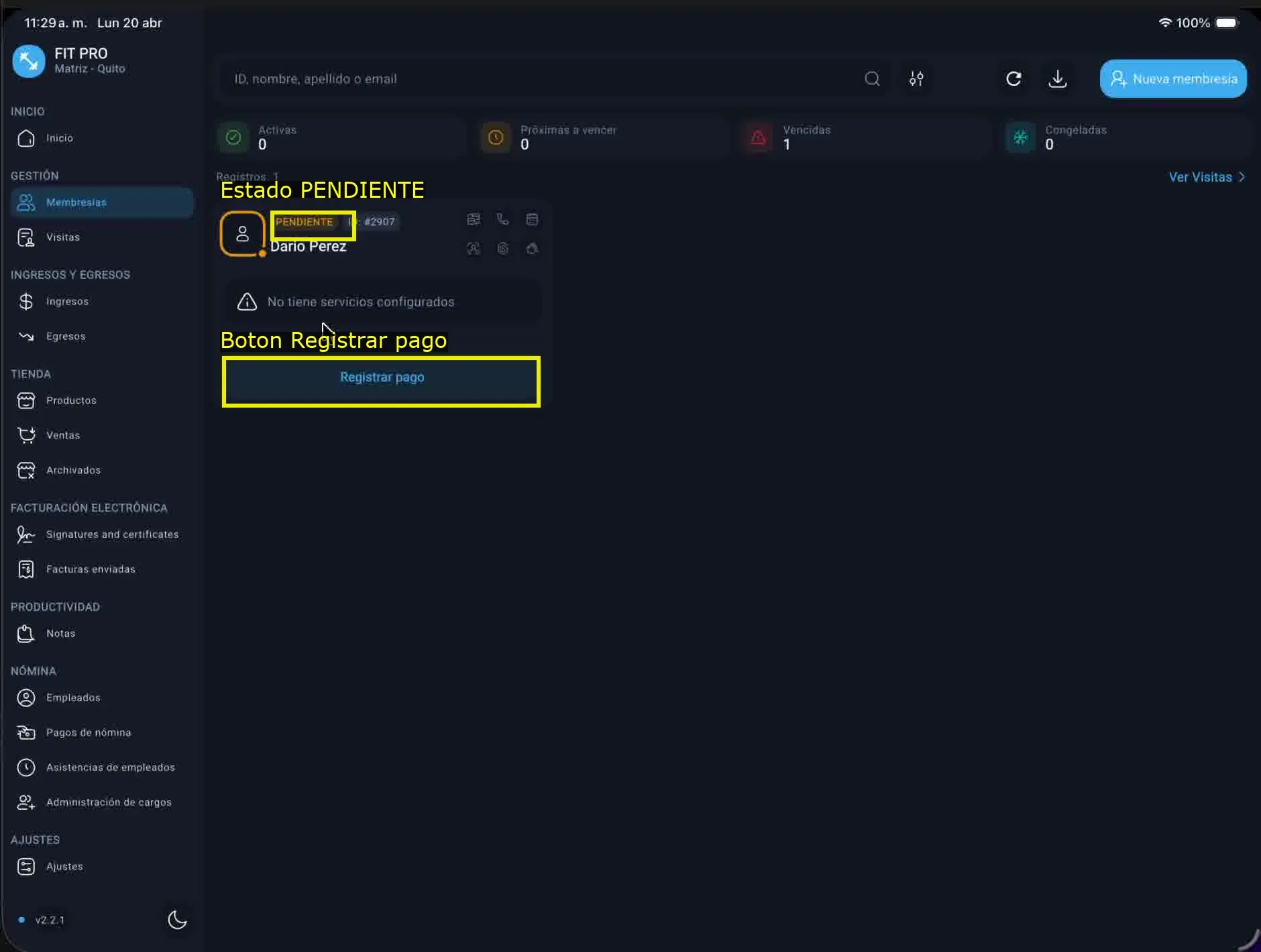Open Ver Visitas link
Viewport: 1261px width, 952px height.
coord(1206,177)
